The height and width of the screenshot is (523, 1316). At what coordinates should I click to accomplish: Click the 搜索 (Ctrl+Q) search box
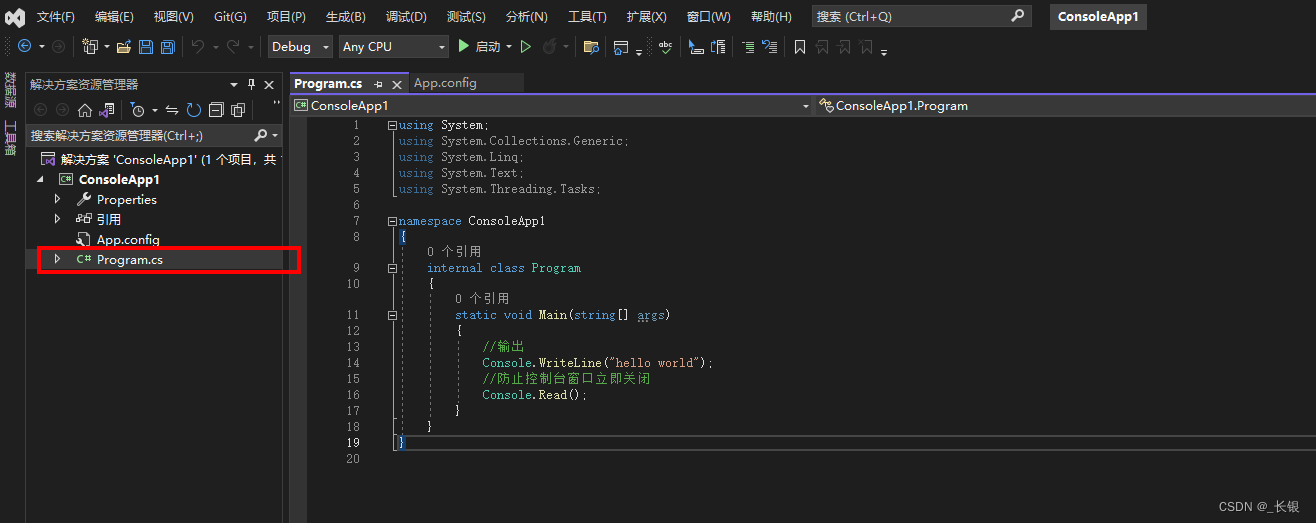[920, 16]
